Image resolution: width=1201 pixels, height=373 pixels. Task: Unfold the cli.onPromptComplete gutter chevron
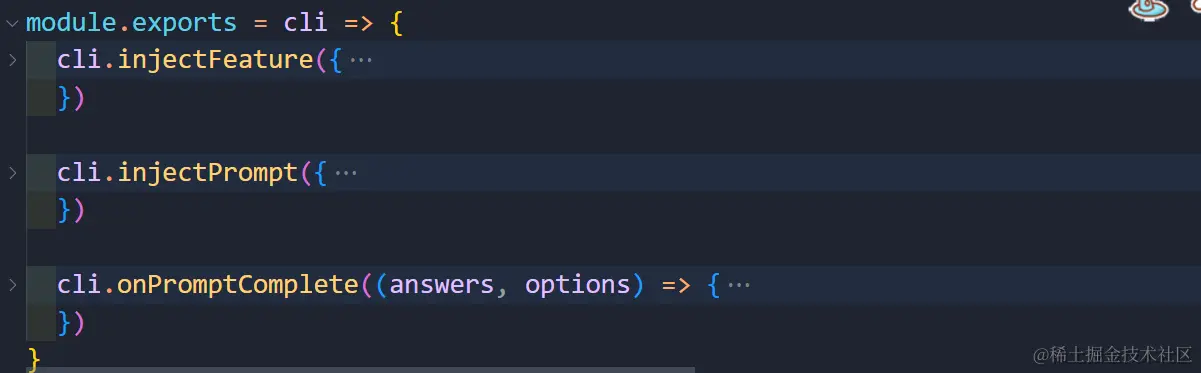(12, 285)
